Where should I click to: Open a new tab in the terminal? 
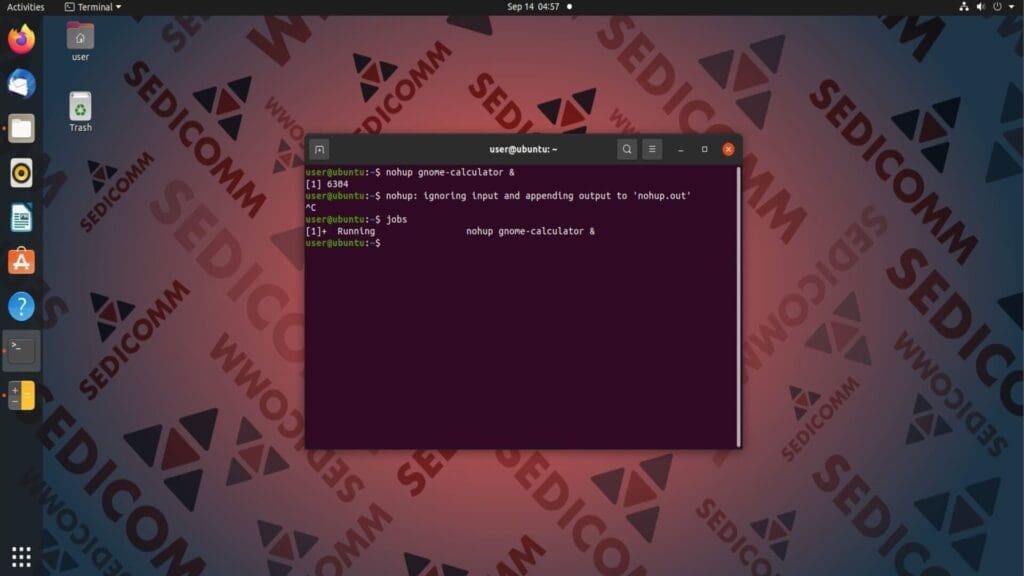click(x=319, y=150)
